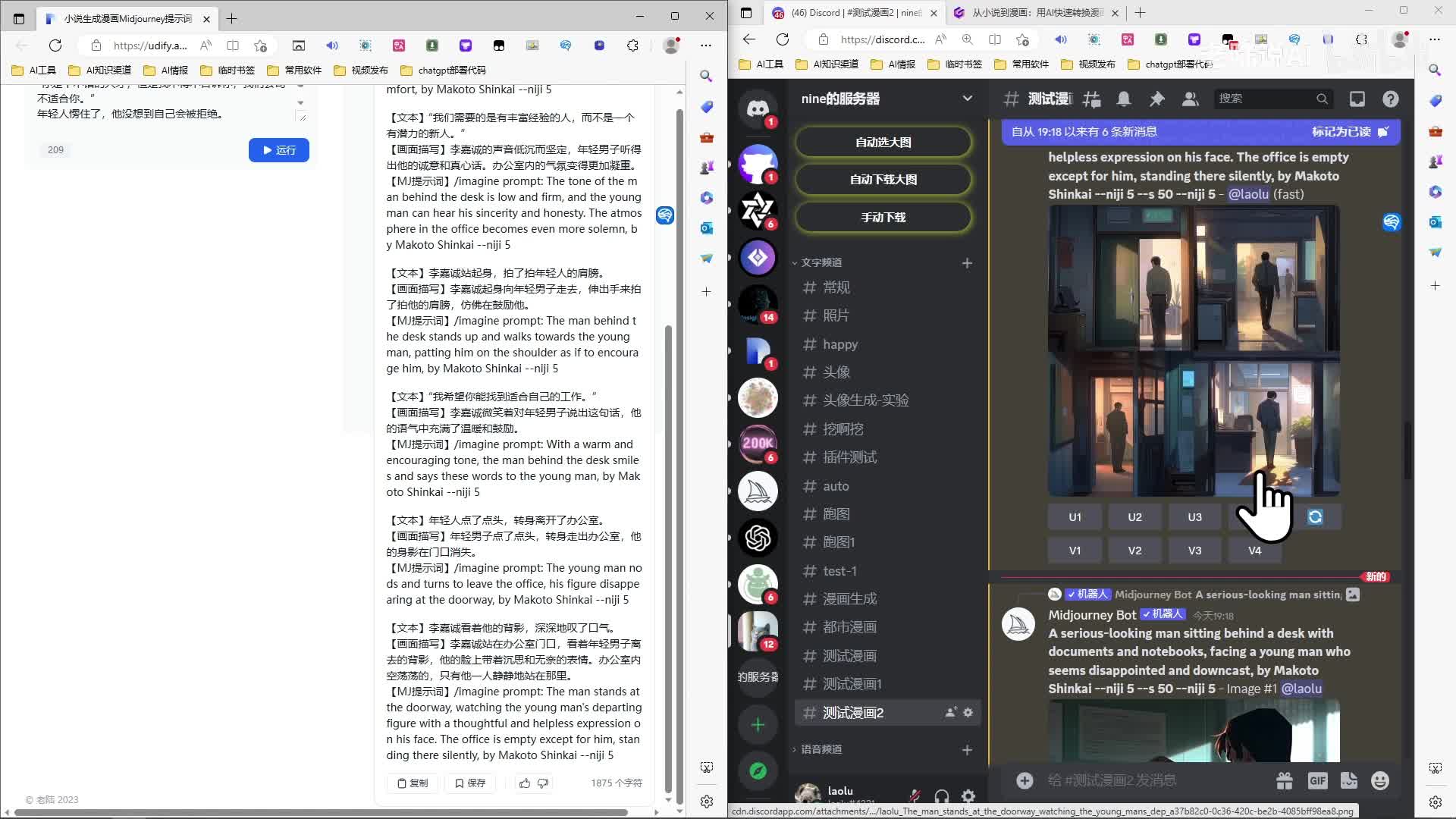The height and width of the screenshot is (819, 1456).
Task: Open the emoji picker in message bar
Action: (1379, 780)
